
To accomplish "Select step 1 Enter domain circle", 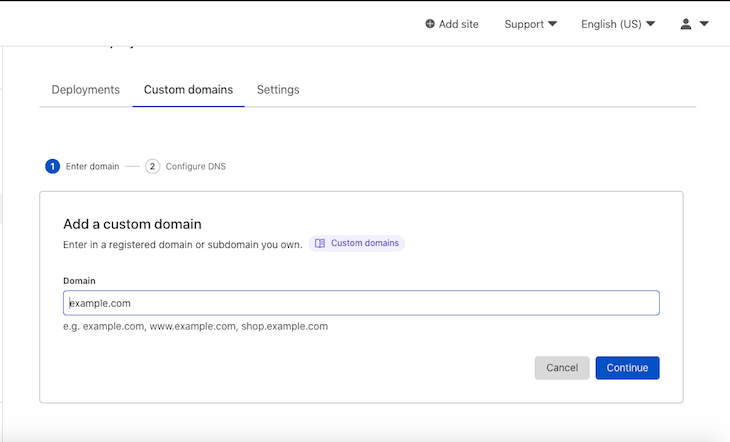I will pyautogui.click(x=52, y=166).
